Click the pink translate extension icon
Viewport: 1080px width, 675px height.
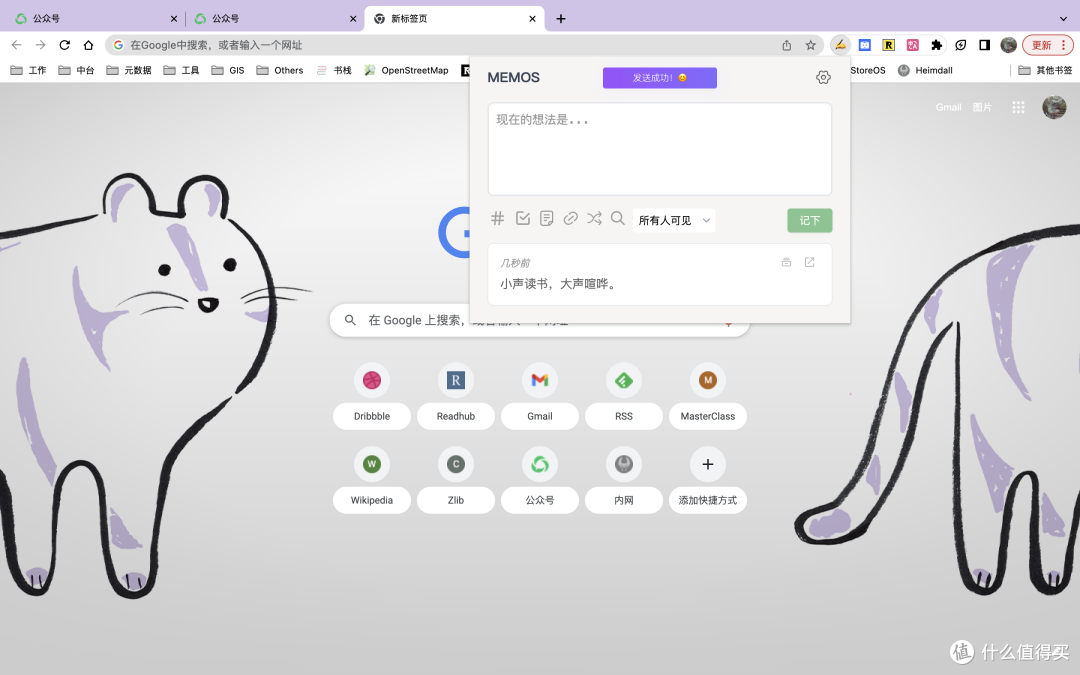pyautogui.click(x=913, y=45)
